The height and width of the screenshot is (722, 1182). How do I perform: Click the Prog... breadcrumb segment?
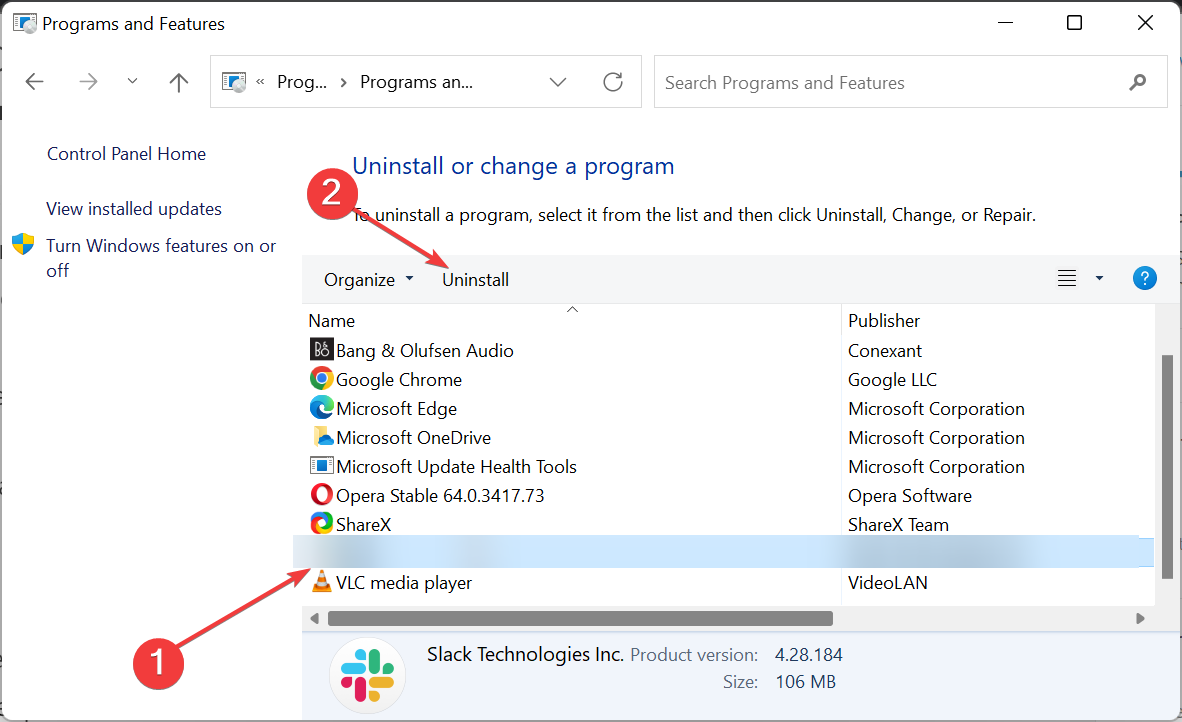tap(302, 81)
